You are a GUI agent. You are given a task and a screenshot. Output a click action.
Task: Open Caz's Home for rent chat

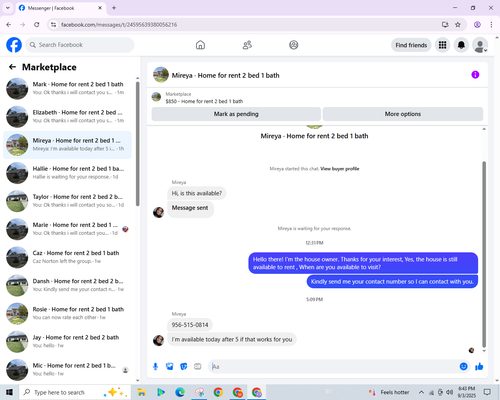point(68,257)
